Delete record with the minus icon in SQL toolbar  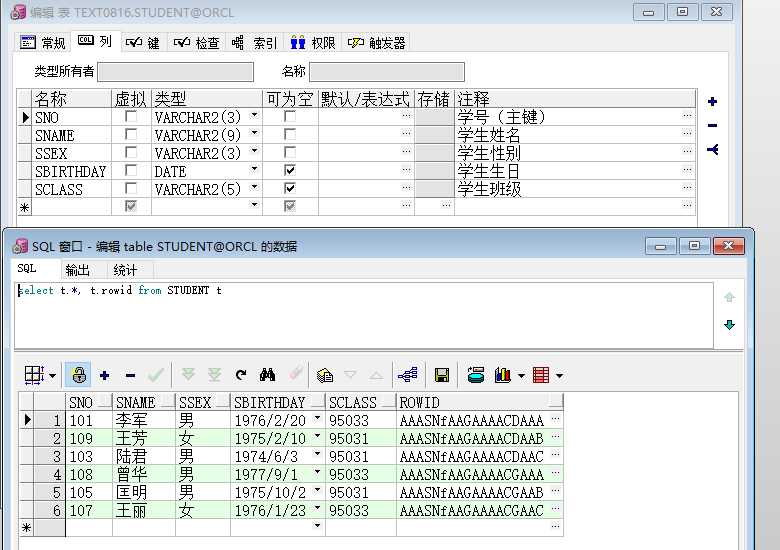pyautogui.click(x=130, y=375)
